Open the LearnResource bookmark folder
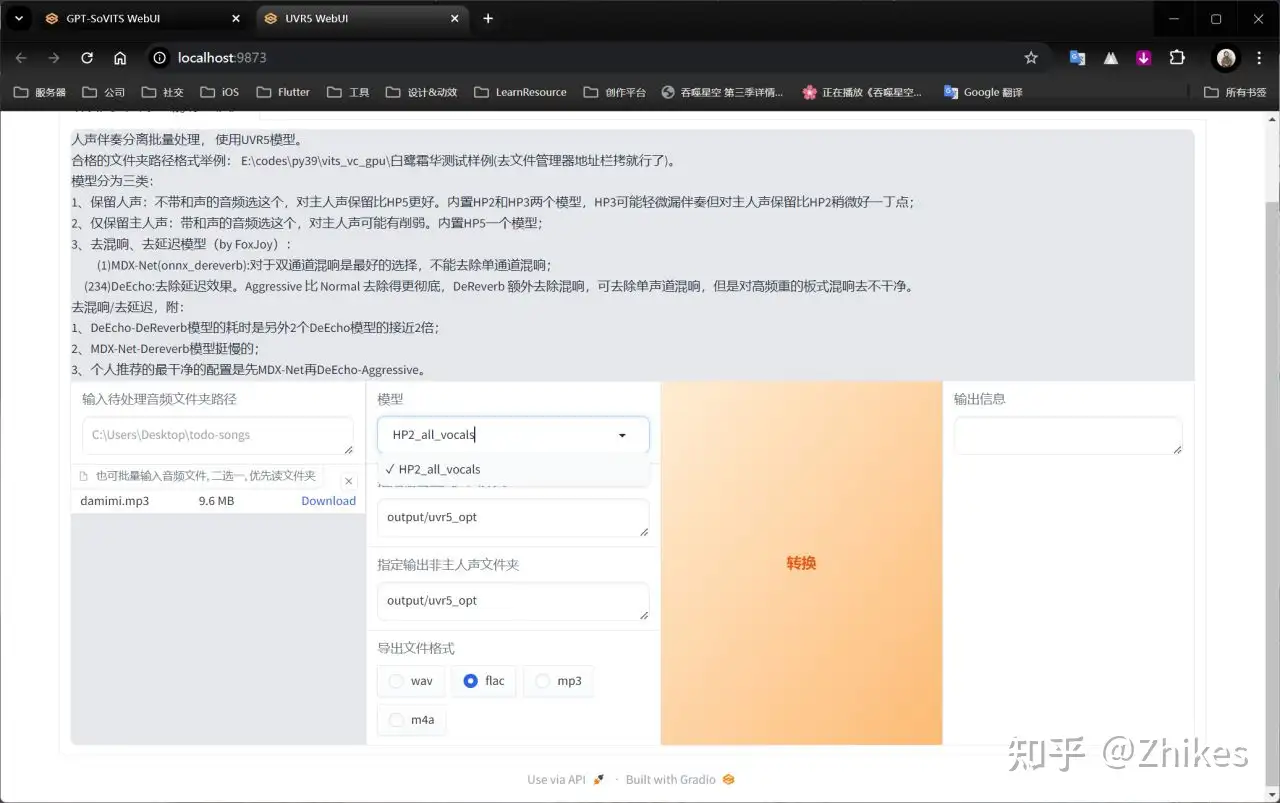 (521, 92)
